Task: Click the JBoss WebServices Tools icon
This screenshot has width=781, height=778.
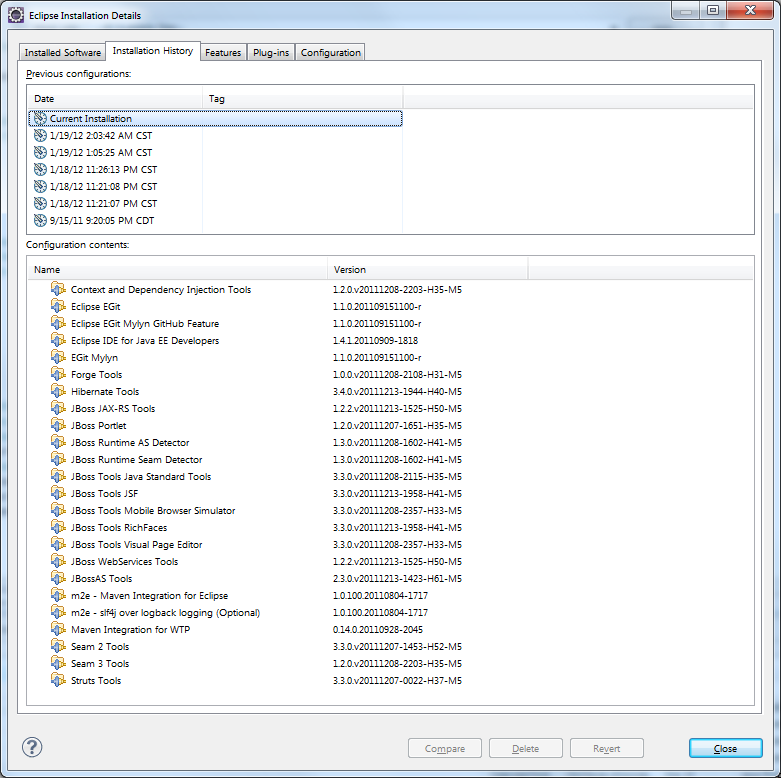Action: [x=58, y=561]
